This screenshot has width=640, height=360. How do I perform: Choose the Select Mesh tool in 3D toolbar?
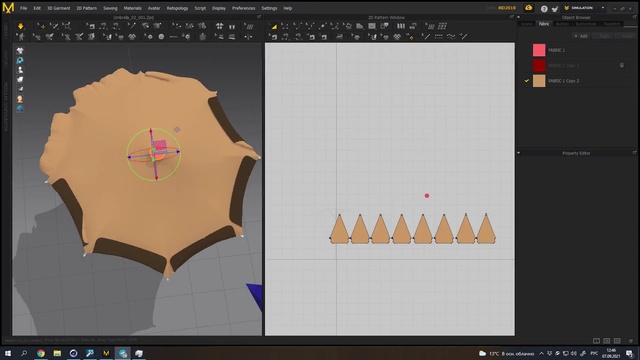click(x=54, y=26)
